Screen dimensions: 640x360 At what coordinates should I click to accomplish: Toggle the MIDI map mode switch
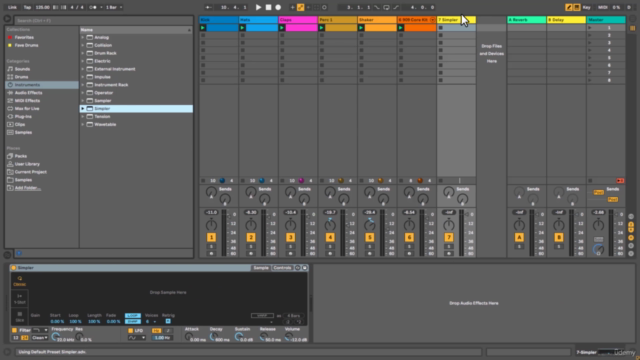(x=602, y=7)
